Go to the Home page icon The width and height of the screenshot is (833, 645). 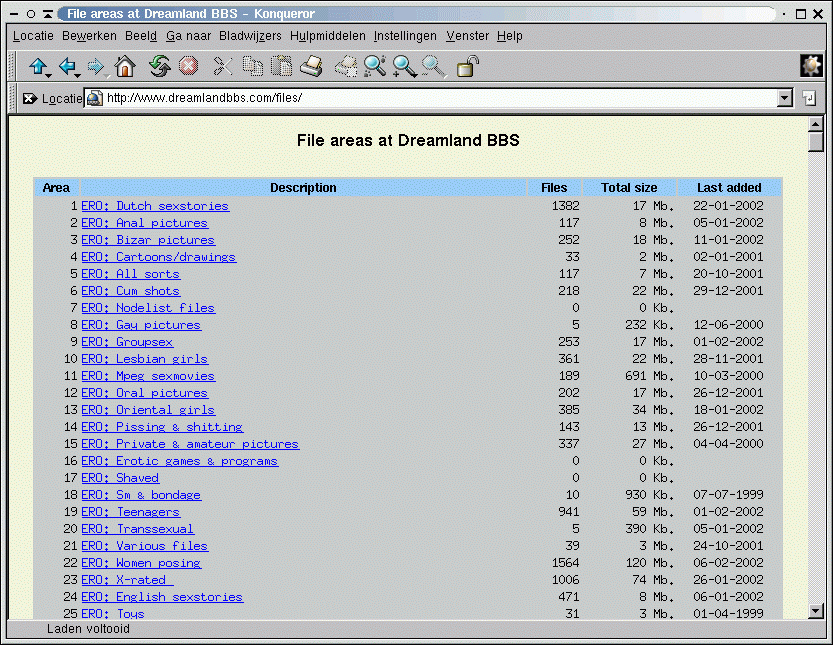pos(125,67)
